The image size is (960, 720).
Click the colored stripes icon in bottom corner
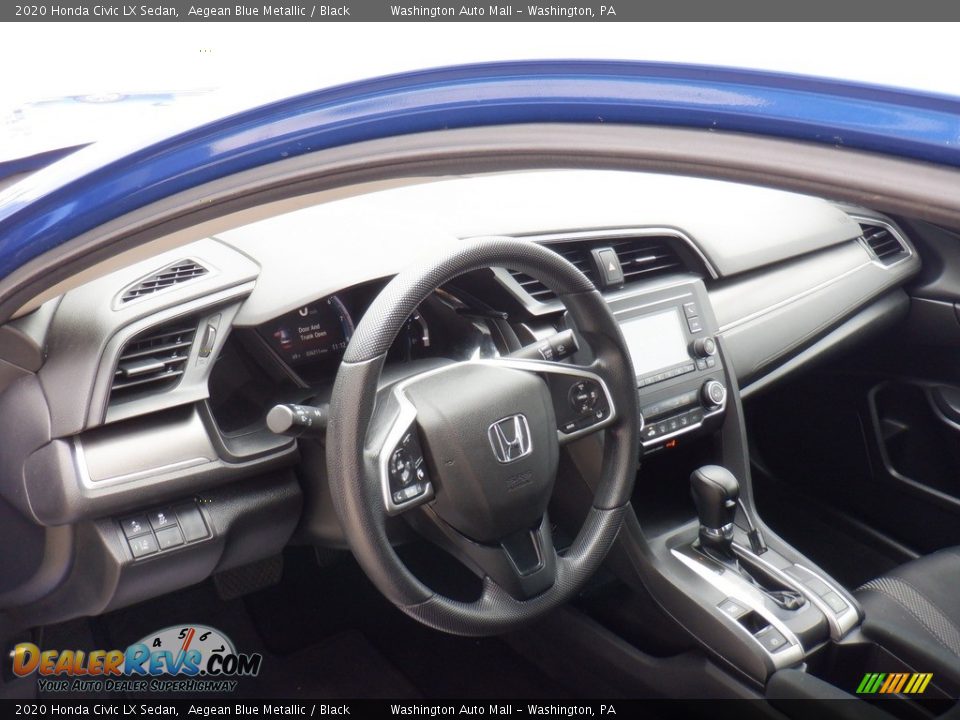pos(894,683)
